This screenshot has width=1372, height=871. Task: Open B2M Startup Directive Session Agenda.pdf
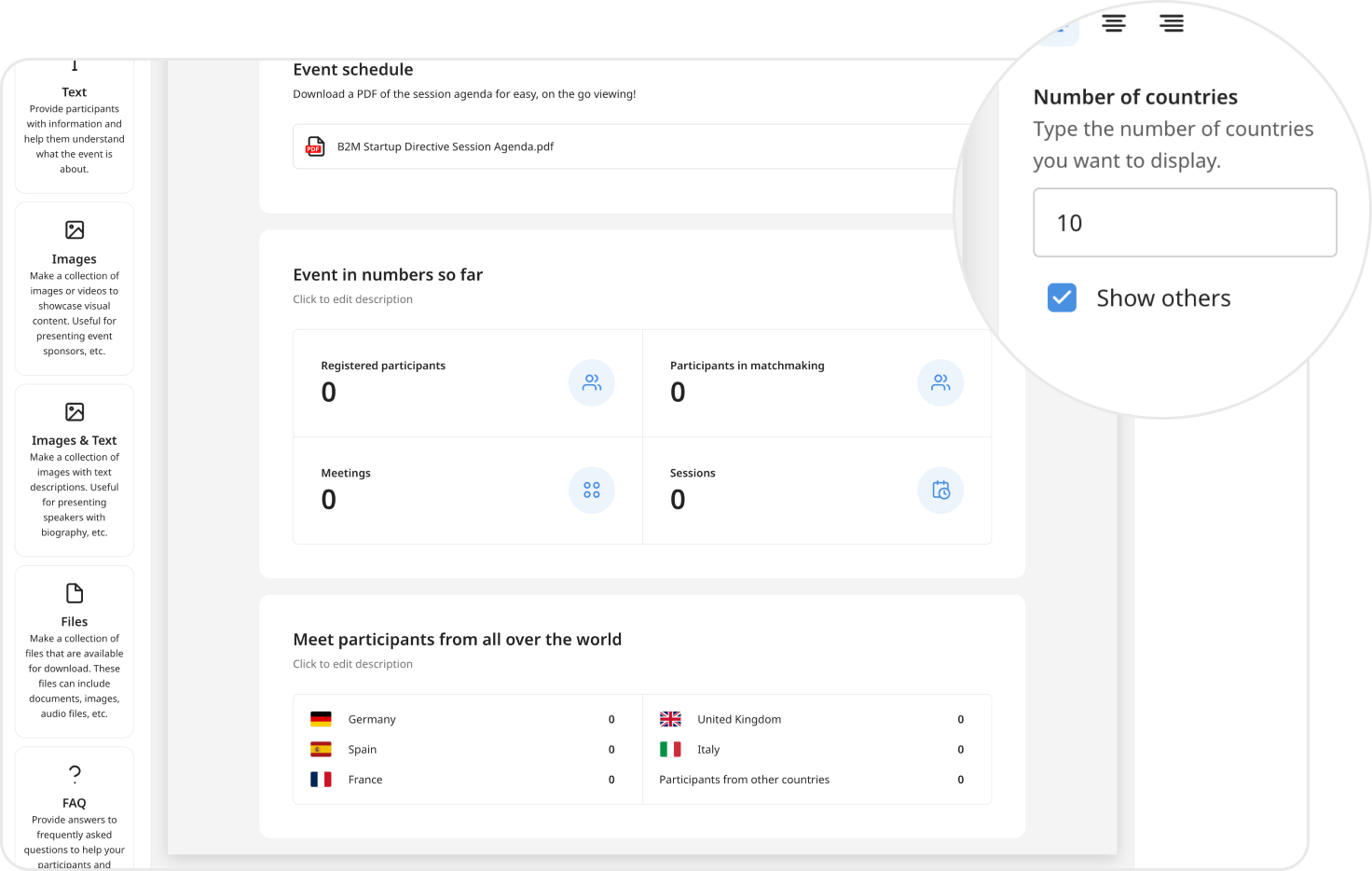pos(446,146)
